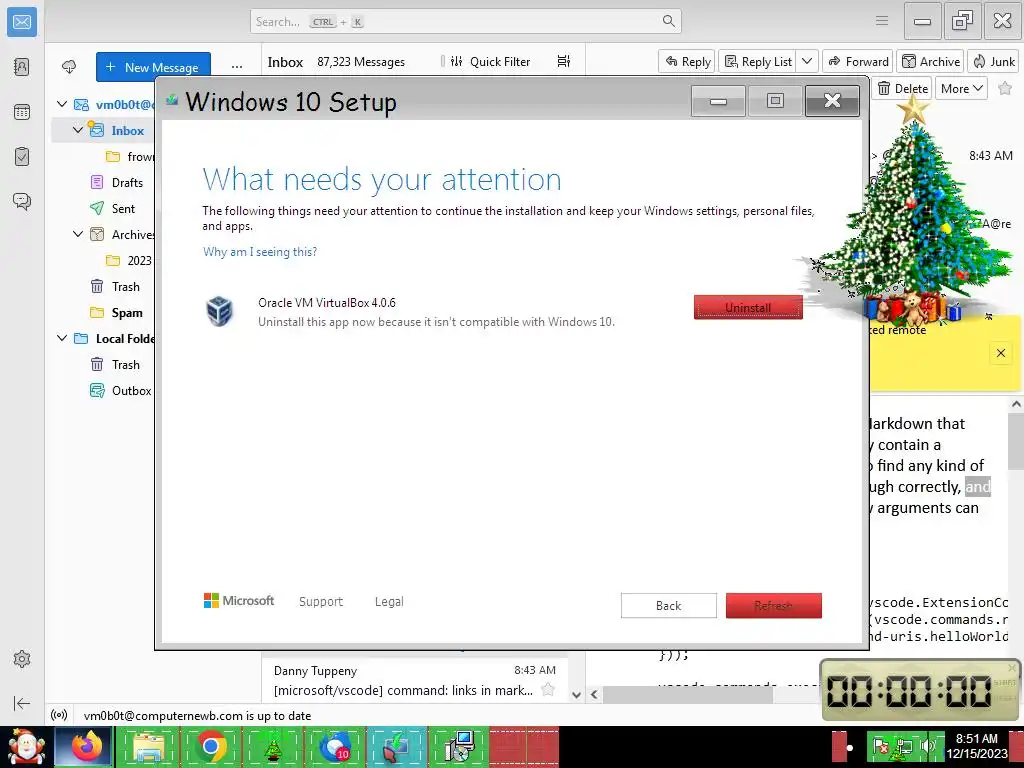Open File Explorer from the taskbar

(x=148, y=747)
